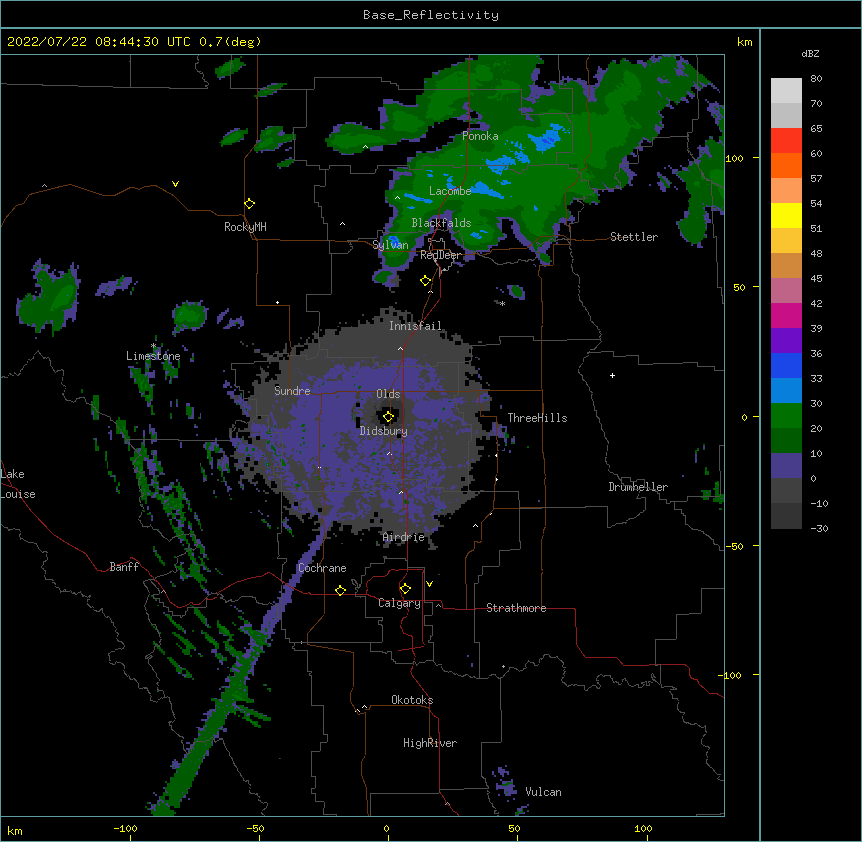
Task: Click the Innisfail city label
Action: coord(415,326)
